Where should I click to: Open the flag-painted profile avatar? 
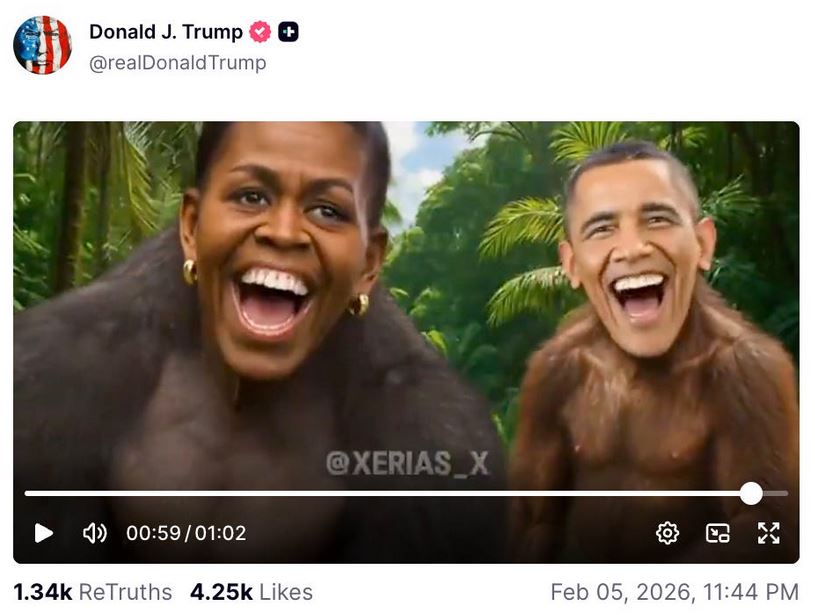tap(42, 45)
